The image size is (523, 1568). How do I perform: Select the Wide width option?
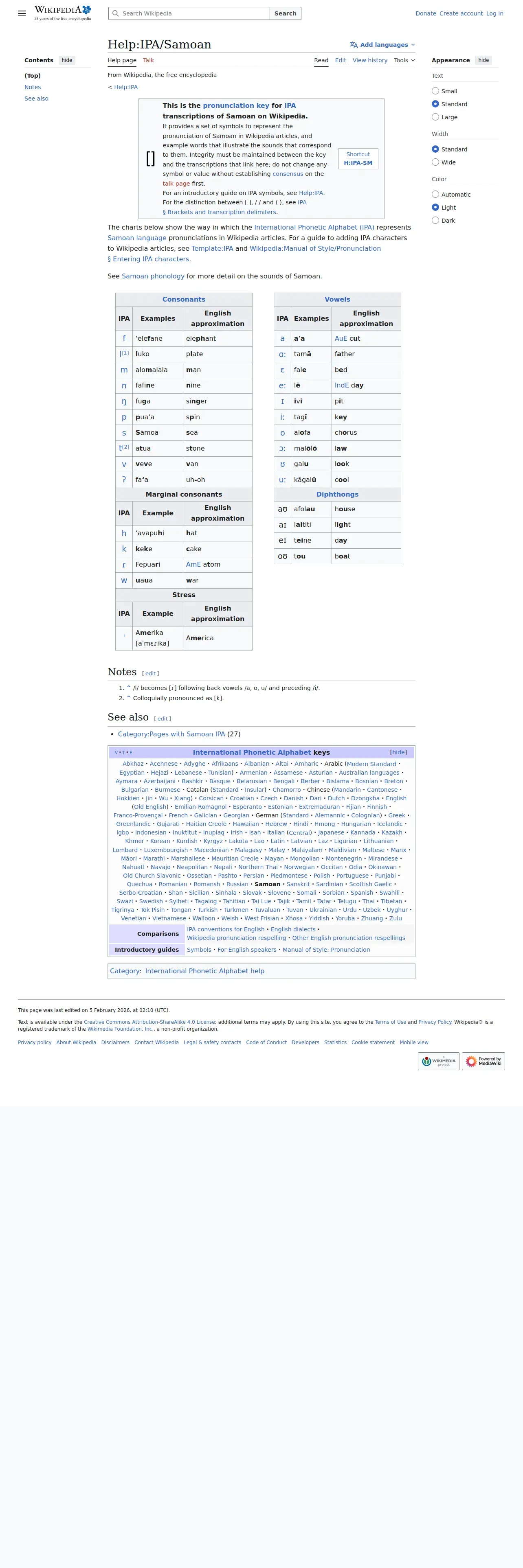[x=435, y=162]
